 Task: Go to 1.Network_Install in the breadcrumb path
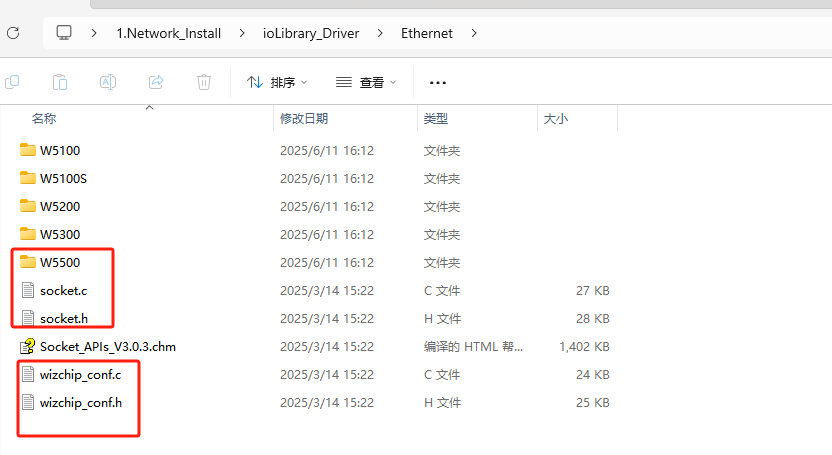(167, 33)
